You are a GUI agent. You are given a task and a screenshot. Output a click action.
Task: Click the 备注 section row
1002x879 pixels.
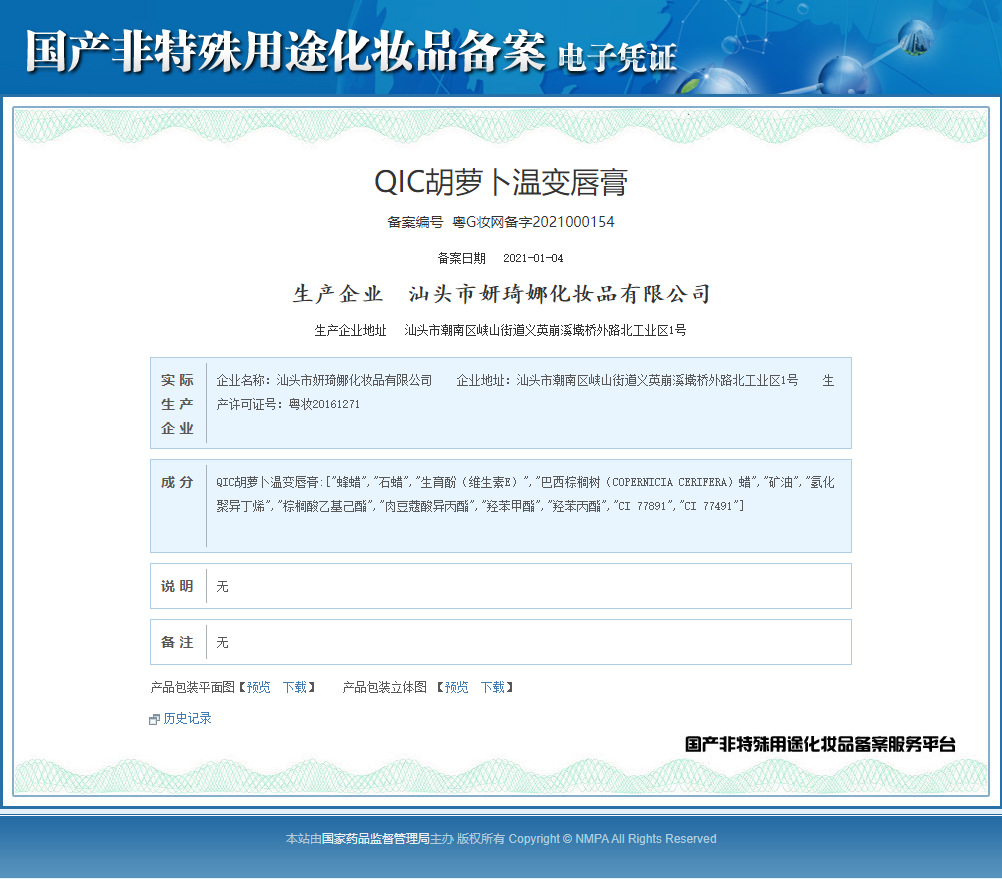177,643
